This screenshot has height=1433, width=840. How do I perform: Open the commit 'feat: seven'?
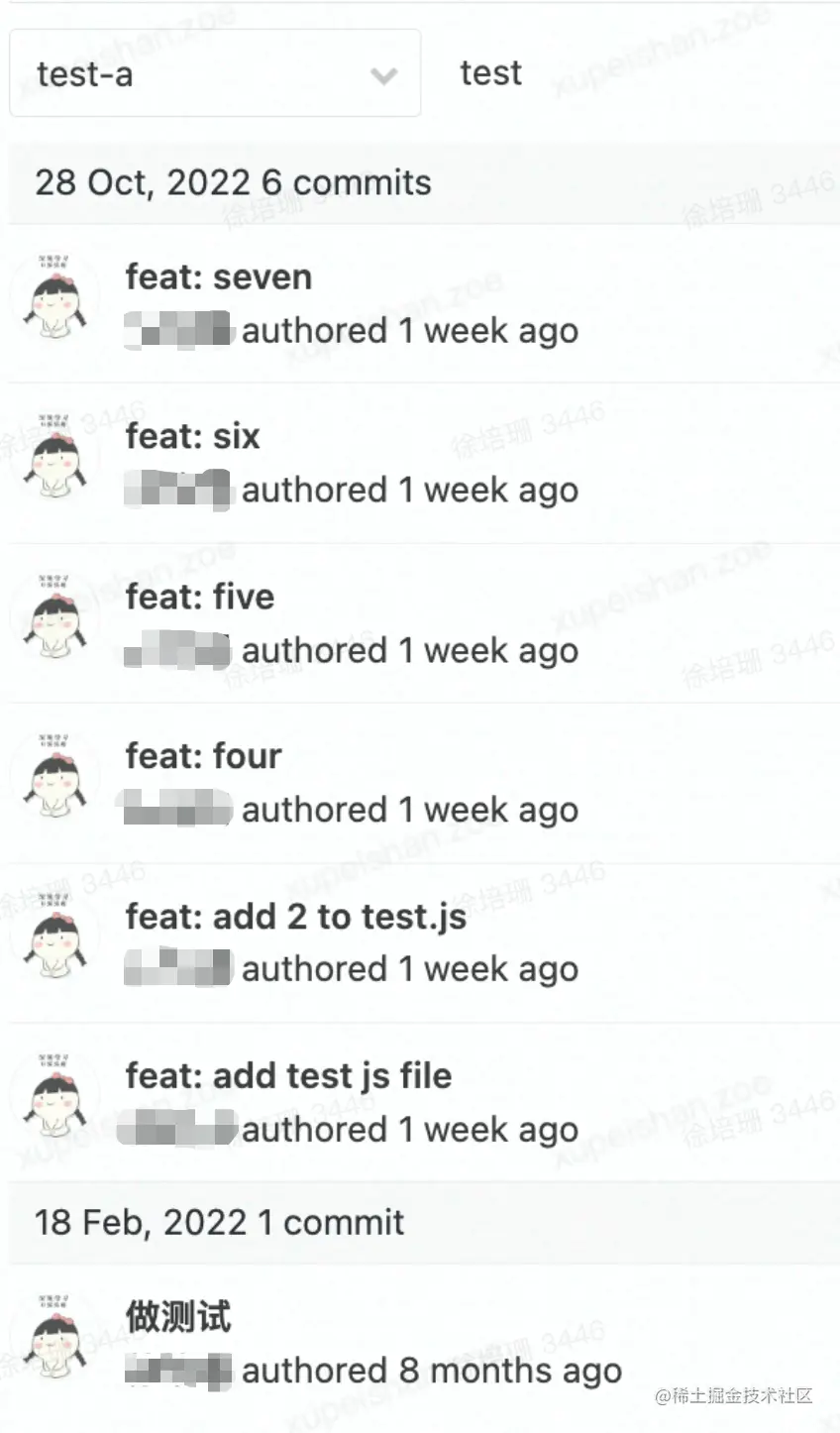coord(218,277)
